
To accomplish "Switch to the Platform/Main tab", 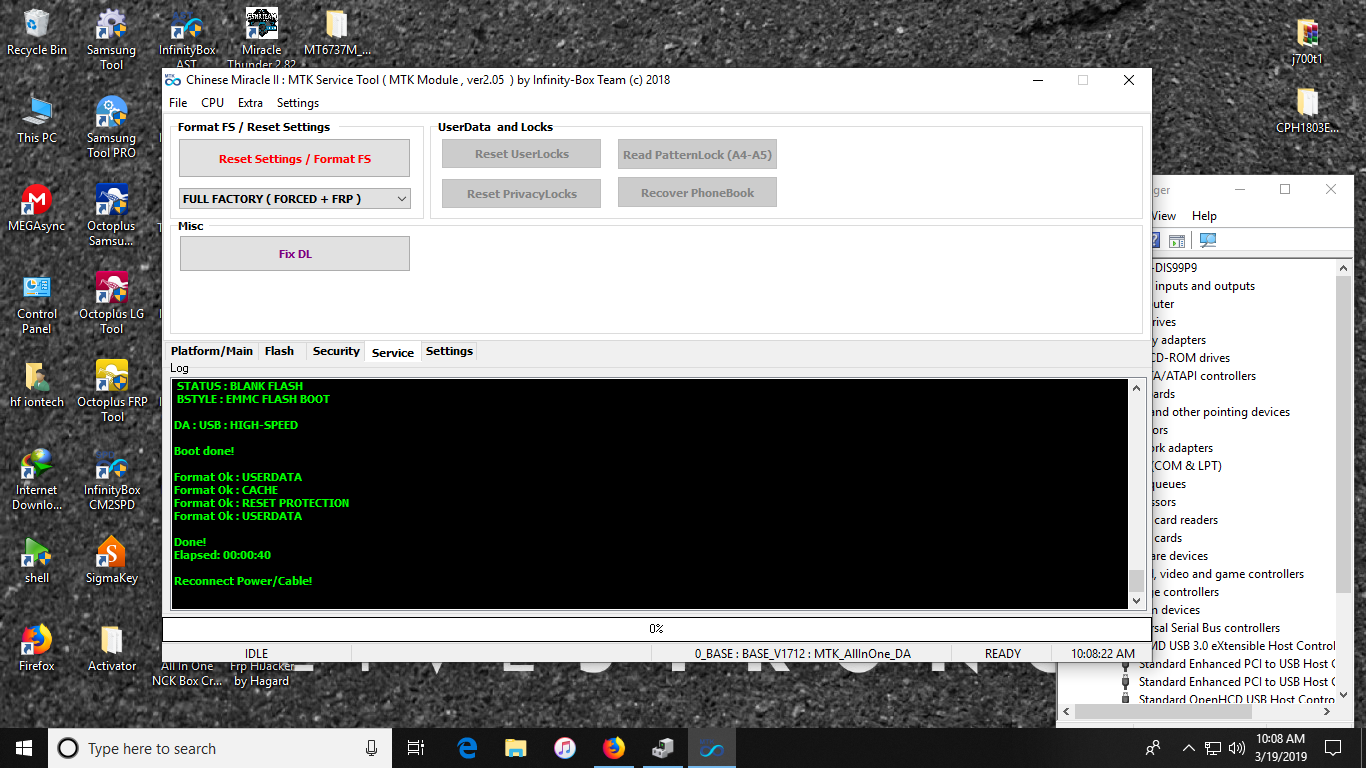I will (212, 351).
